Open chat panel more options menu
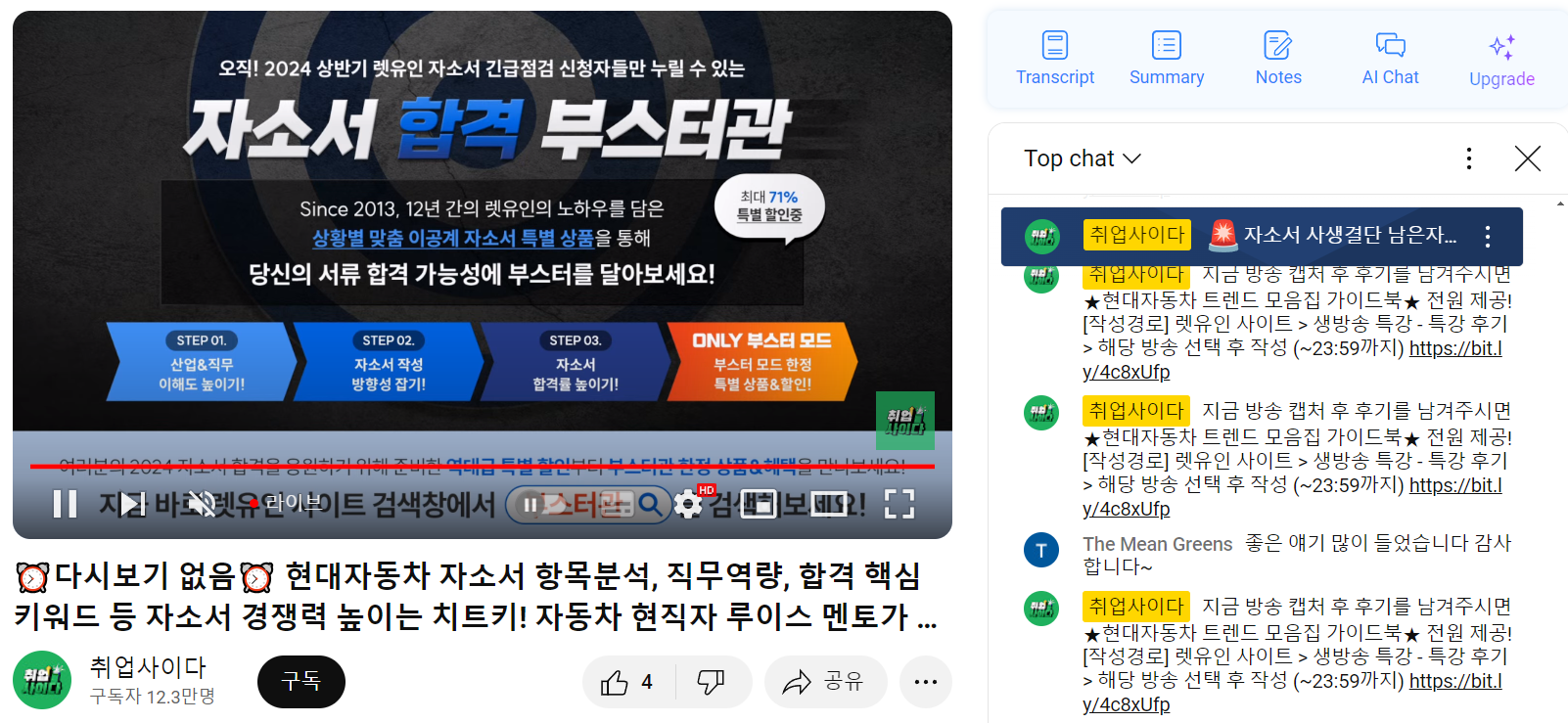This screenshot has height=723, width=1568. [1468, 158]
